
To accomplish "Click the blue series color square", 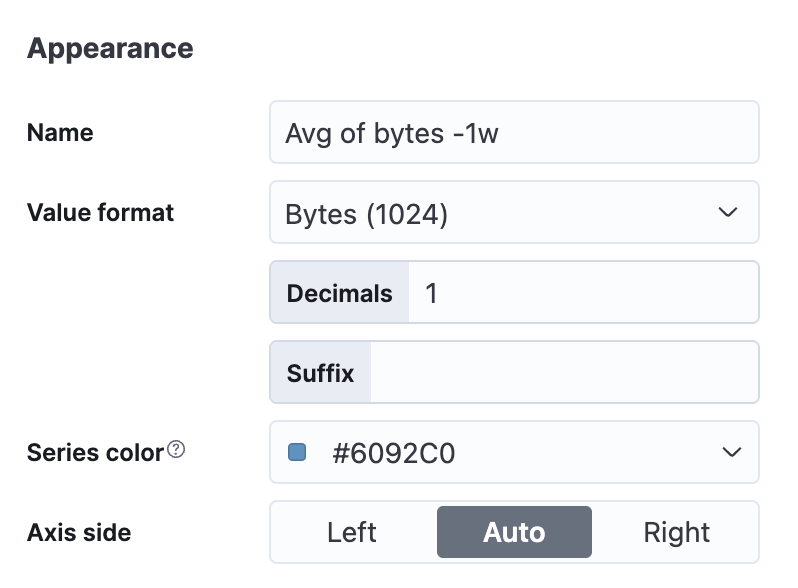I will (297, 452).
